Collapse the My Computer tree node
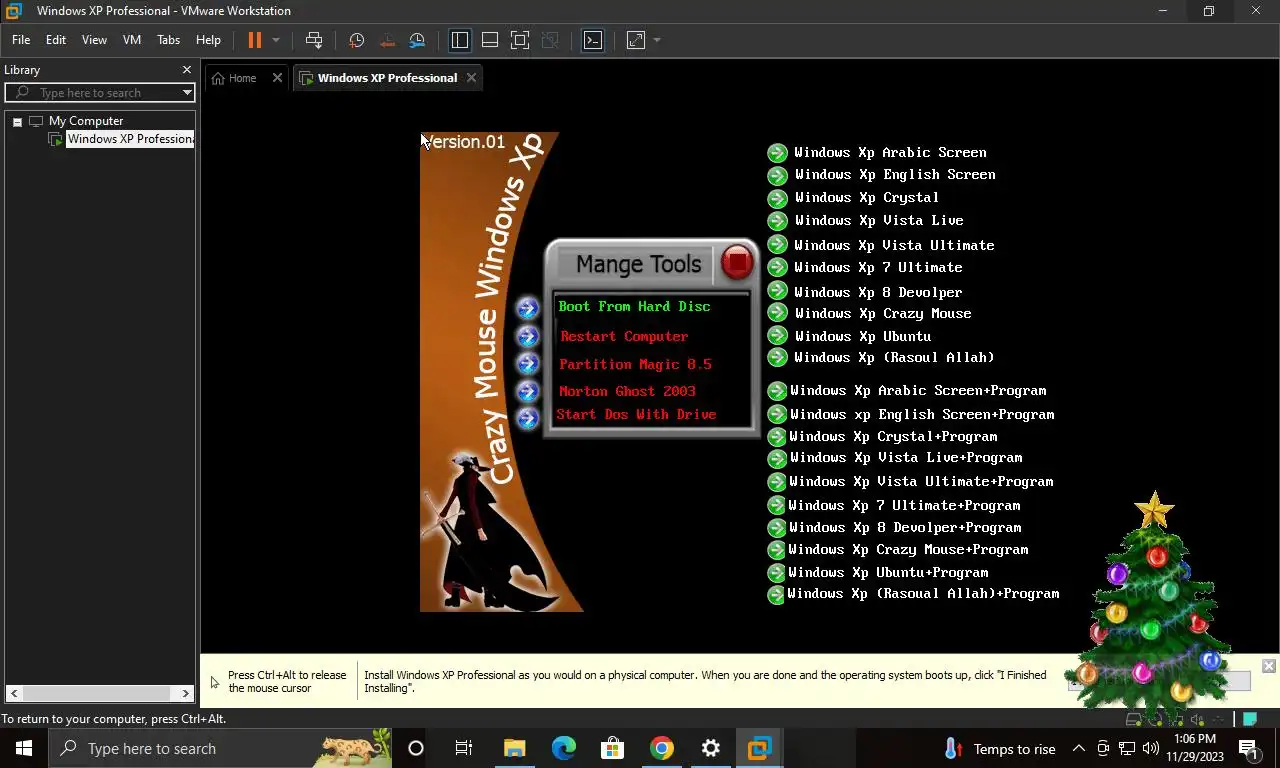Screen dimensions: 1280x768 click(17, 121)
